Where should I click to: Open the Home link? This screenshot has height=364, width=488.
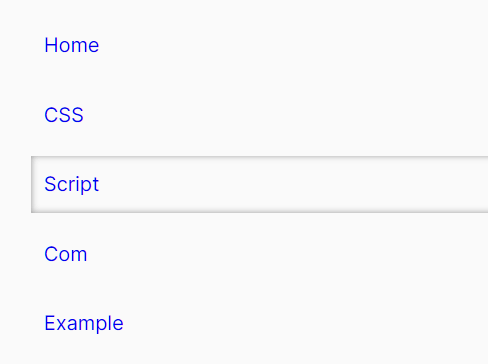[72, 45]
